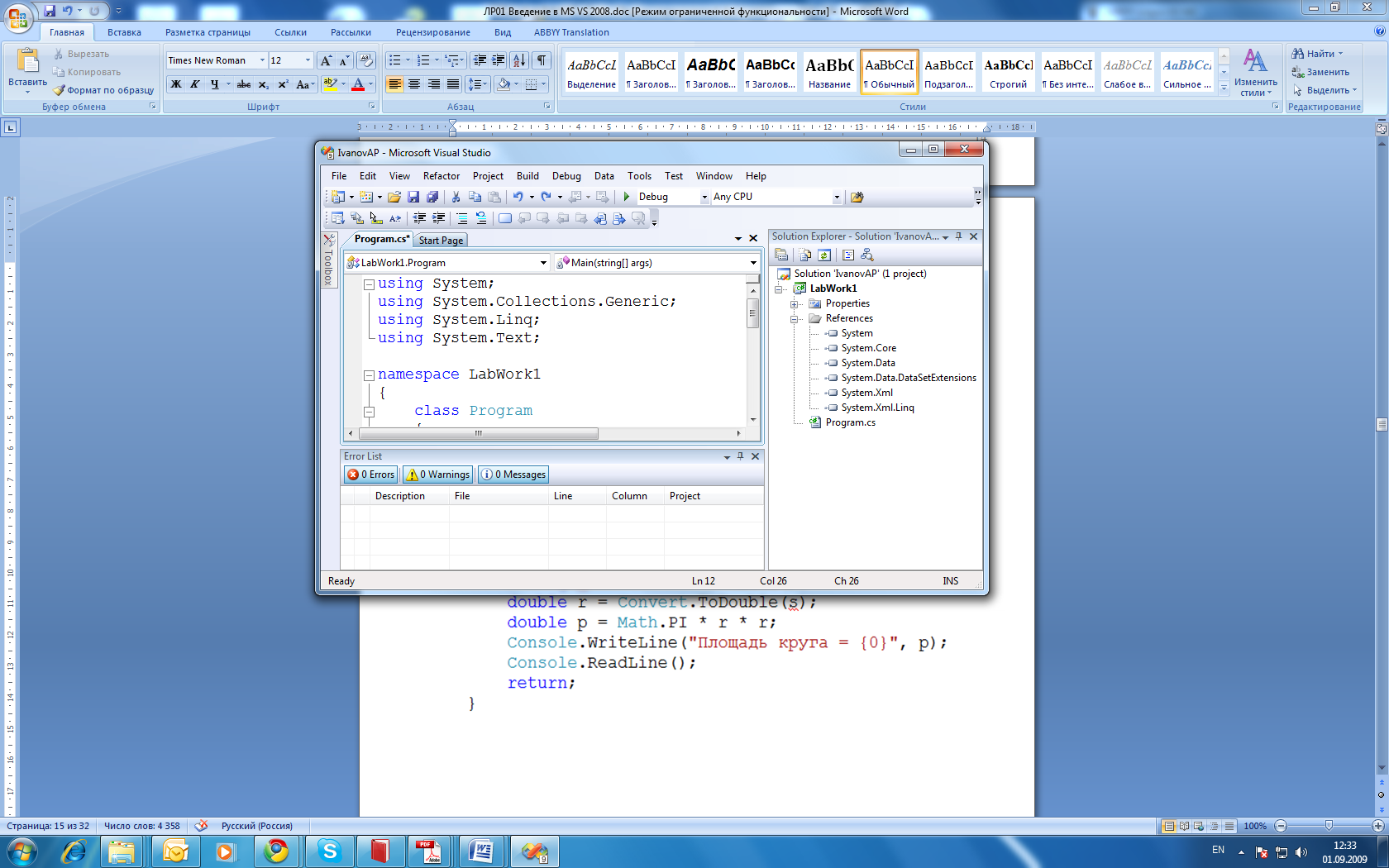Click the Start Debugging green play icon
Image resolution: width=1389 pixels, height=868 pixels.
[x=627, y=197]
